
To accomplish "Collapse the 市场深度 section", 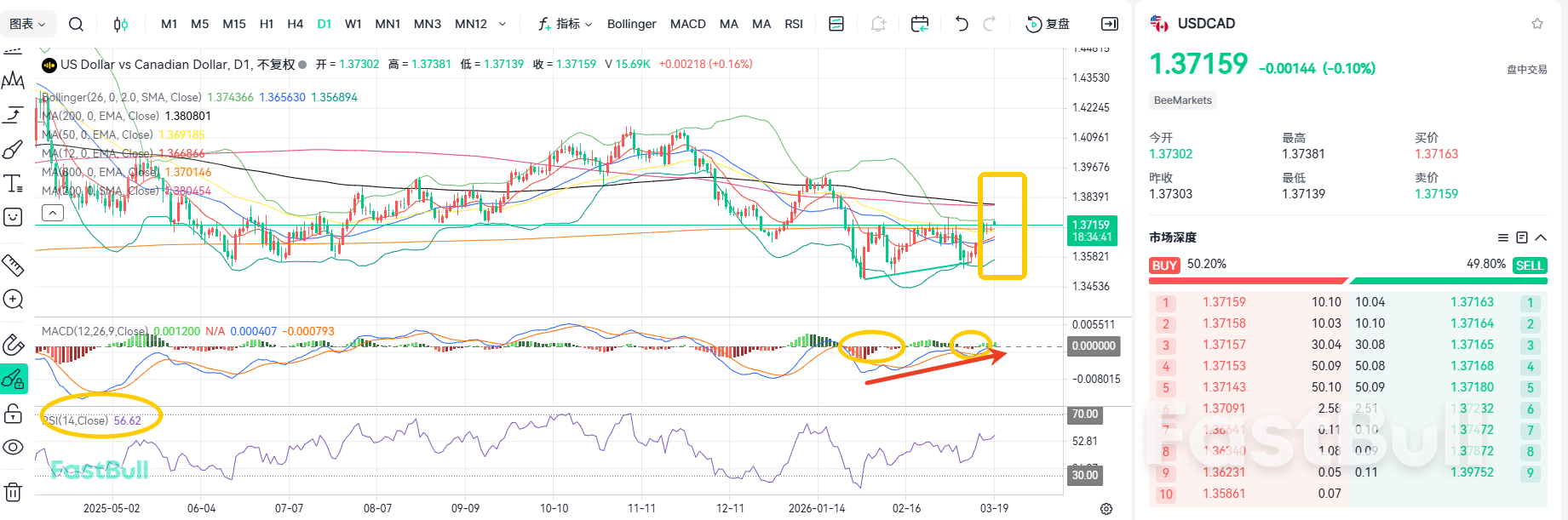I will coord(1541,237).
